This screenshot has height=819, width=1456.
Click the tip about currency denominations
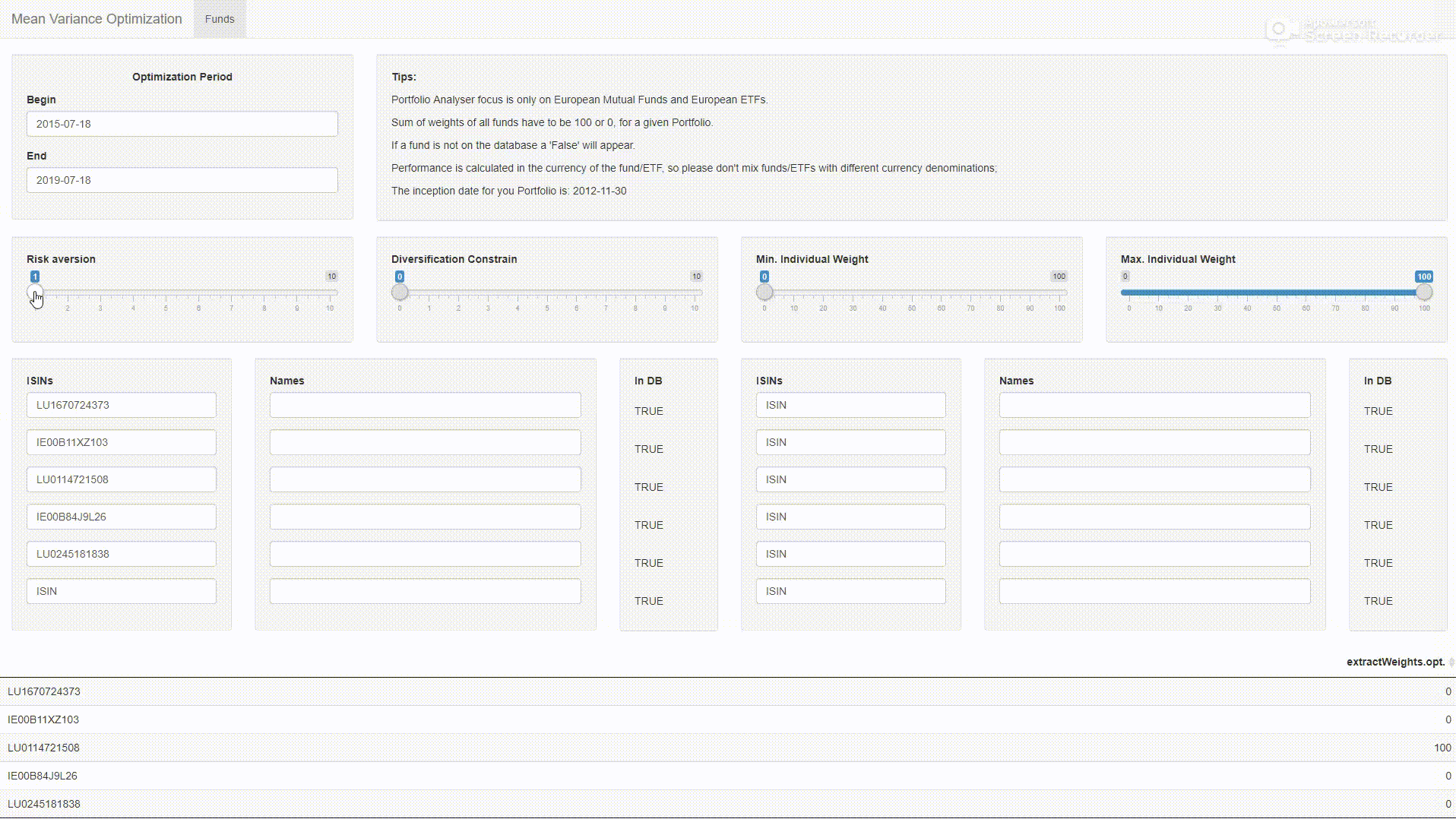pyautogui.click(x=694, y=168)
